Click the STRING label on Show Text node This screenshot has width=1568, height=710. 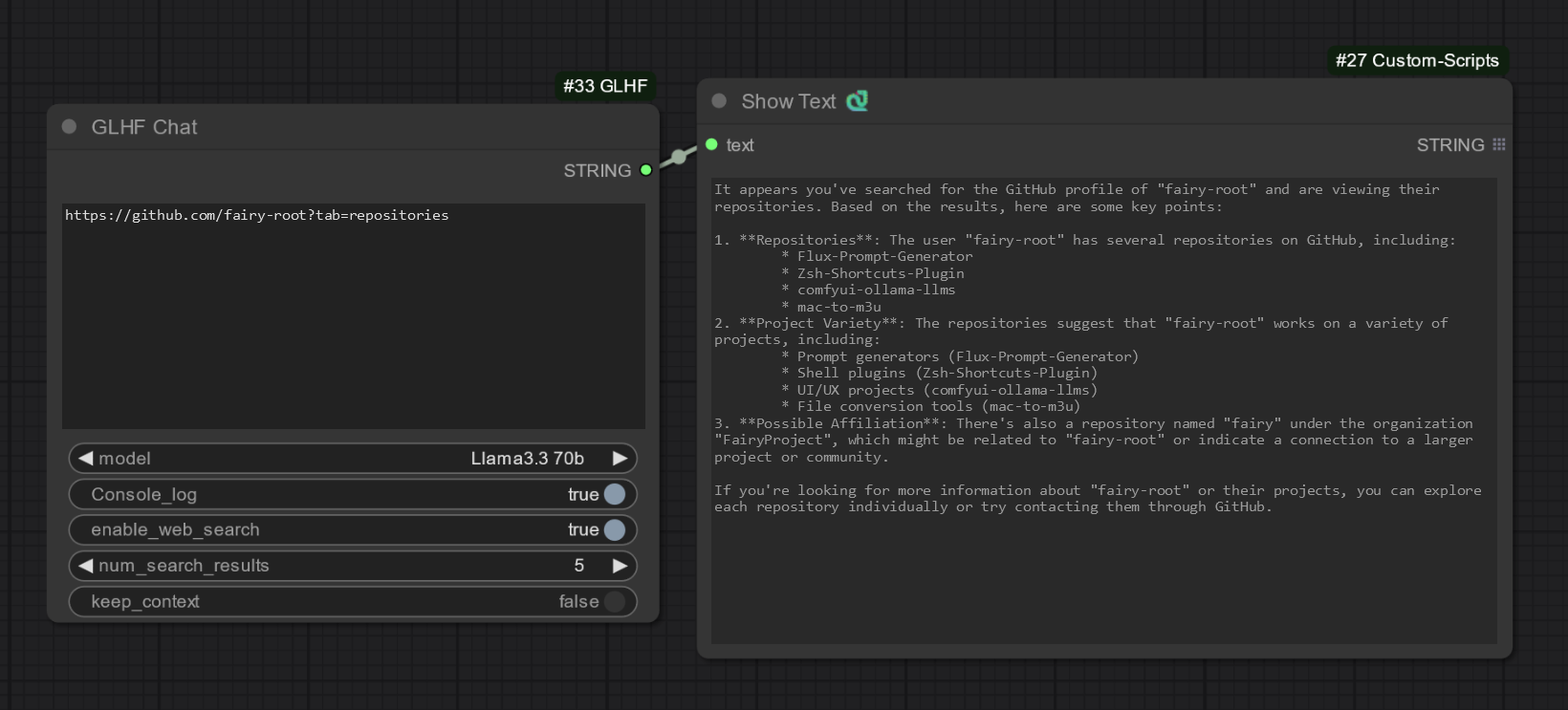[x=1450, y=145]
